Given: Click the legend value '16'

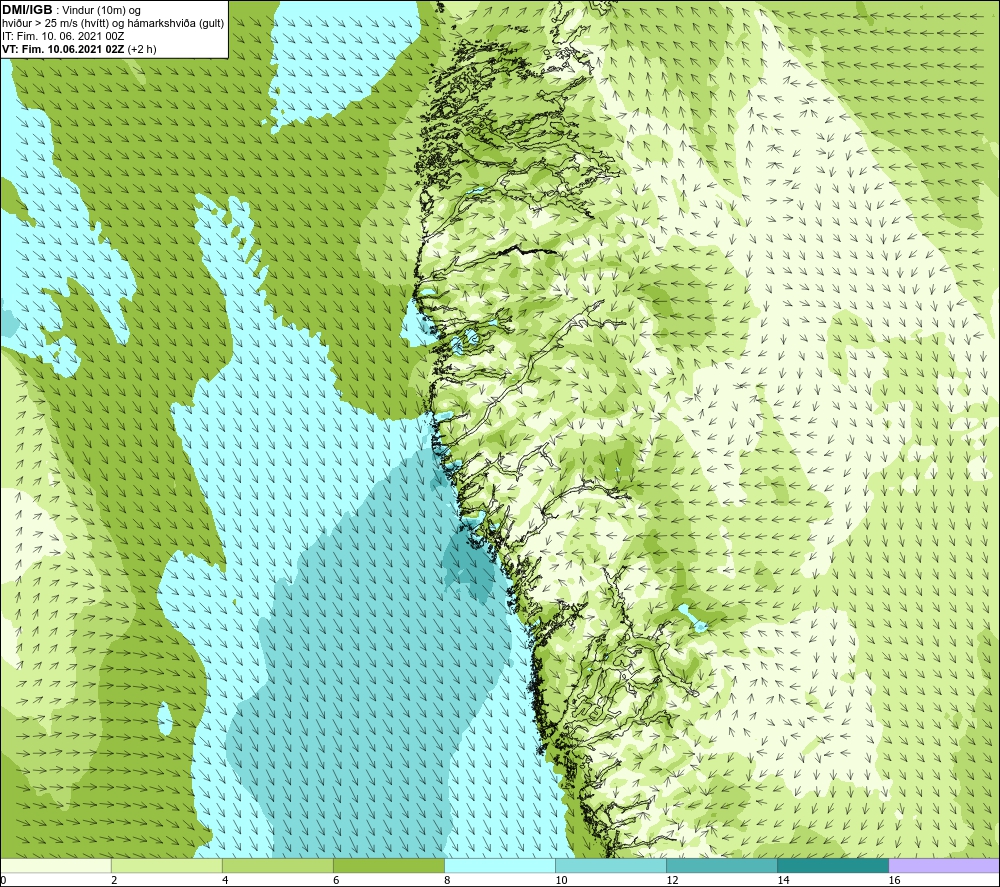Looking at the screenshot, I should coord(894,880).
